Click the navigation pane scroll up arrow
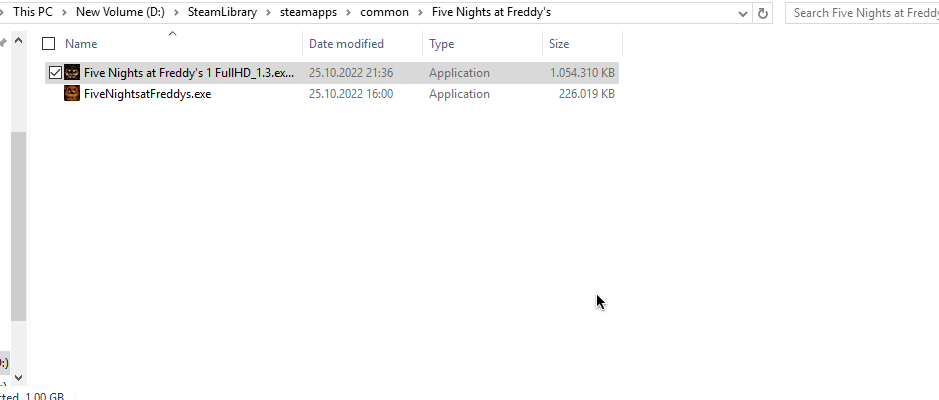The image size is (939, 400). click(18, 41)
